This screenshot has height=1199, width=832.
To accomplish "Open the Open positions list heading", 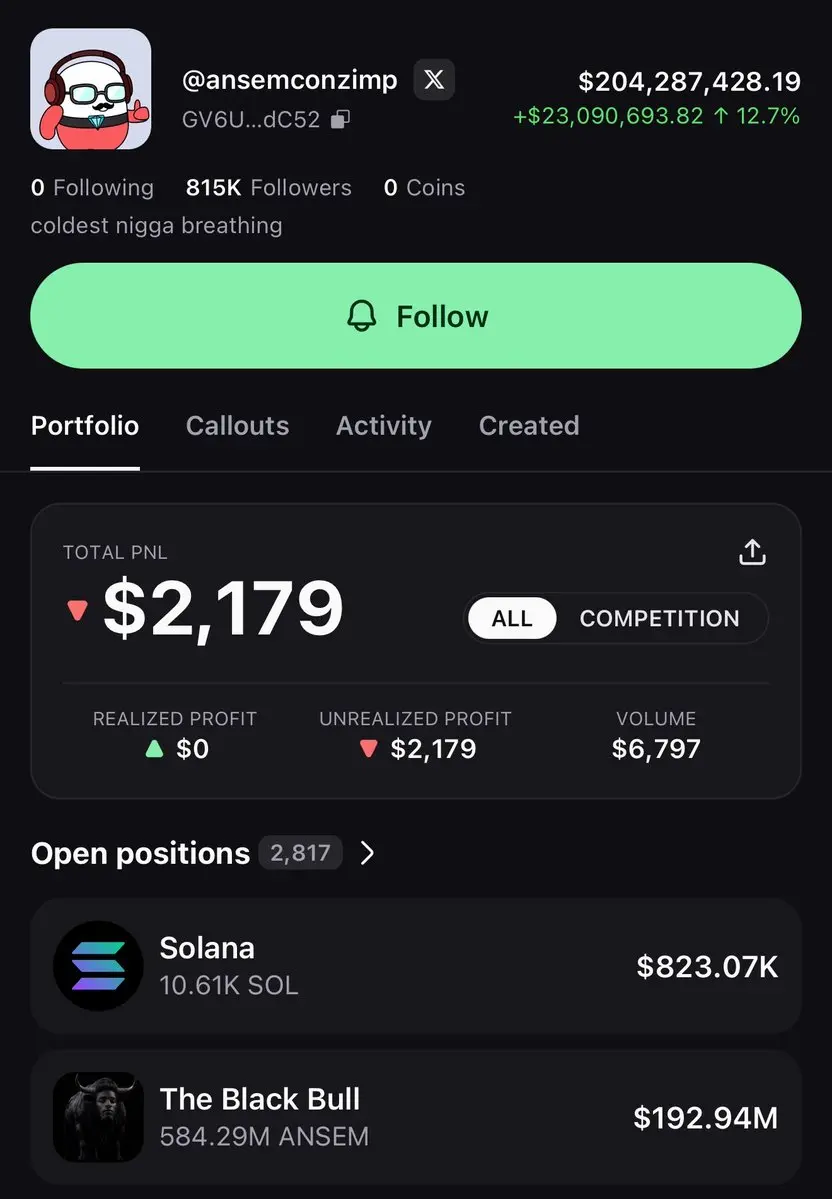I will [140, 853].
